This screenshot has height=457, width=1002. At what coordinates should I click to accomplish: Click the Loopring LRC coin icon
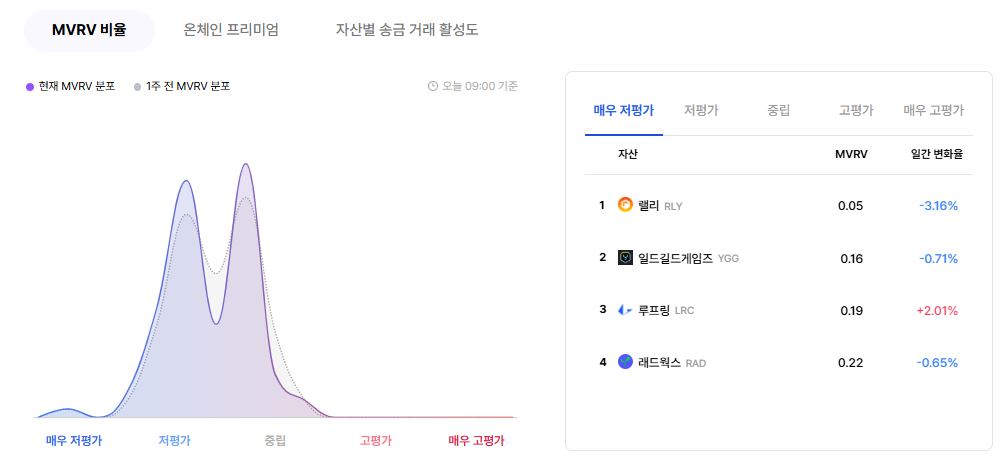point(625,311)
